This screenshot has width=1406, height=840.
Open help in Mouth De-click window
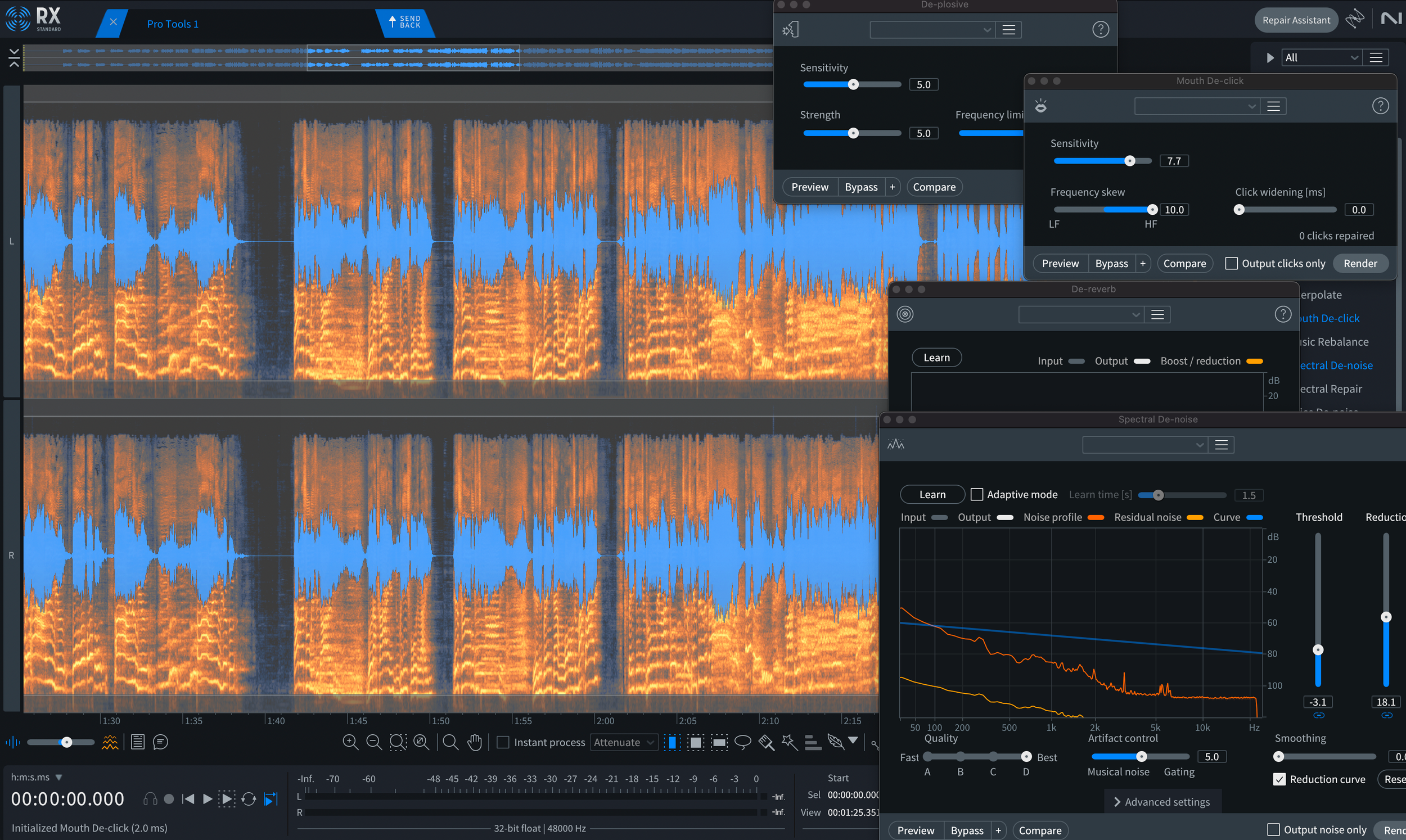(1381, 106)
